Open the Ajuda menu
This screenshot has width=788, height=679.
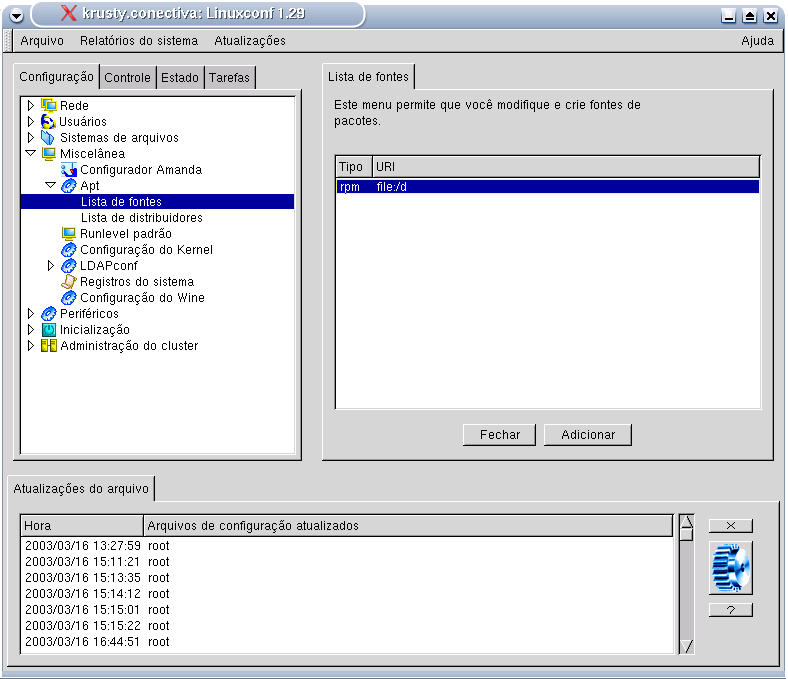point(757,41)
